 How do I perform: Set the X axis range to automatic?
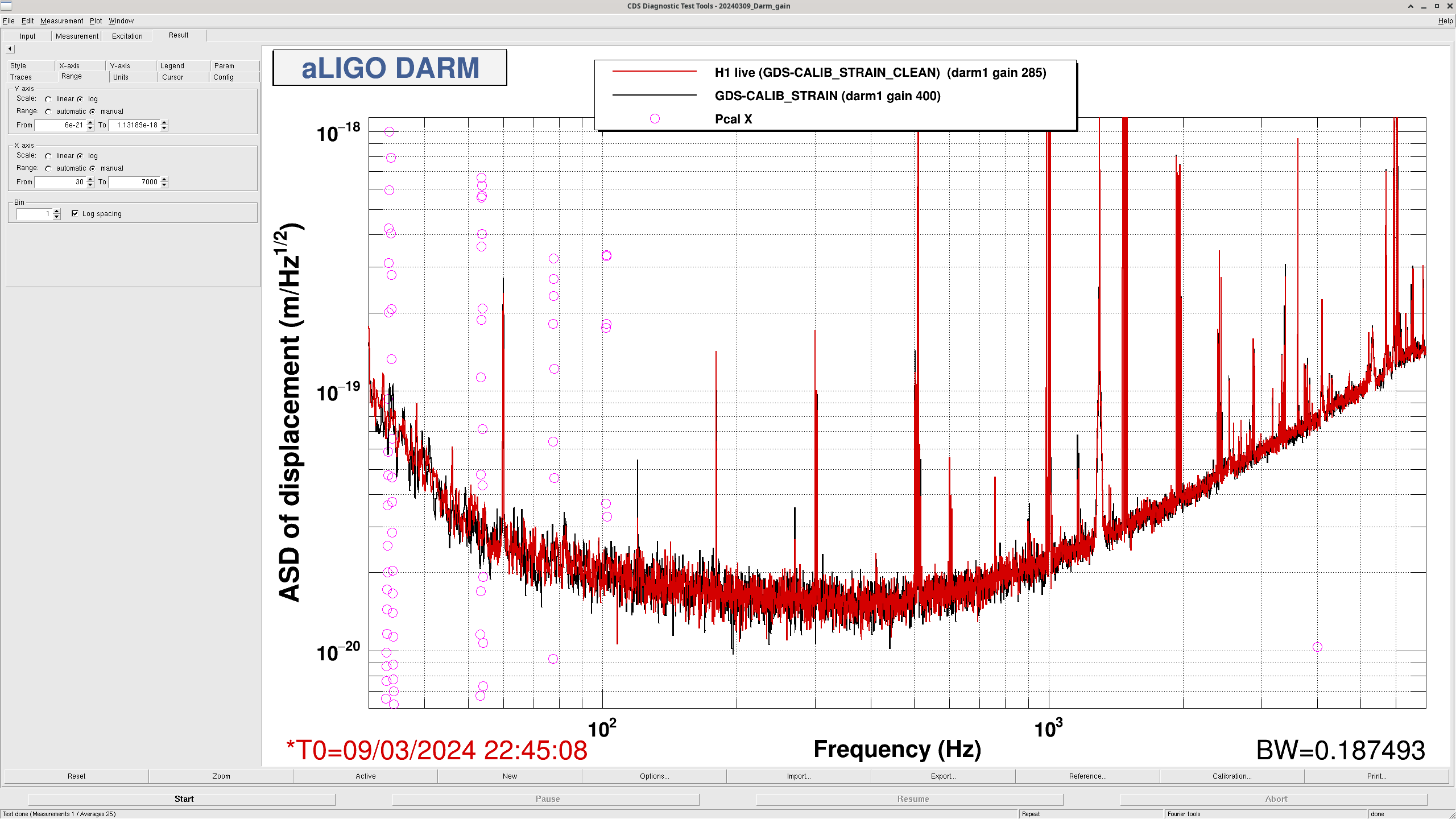tap(48, 168)
